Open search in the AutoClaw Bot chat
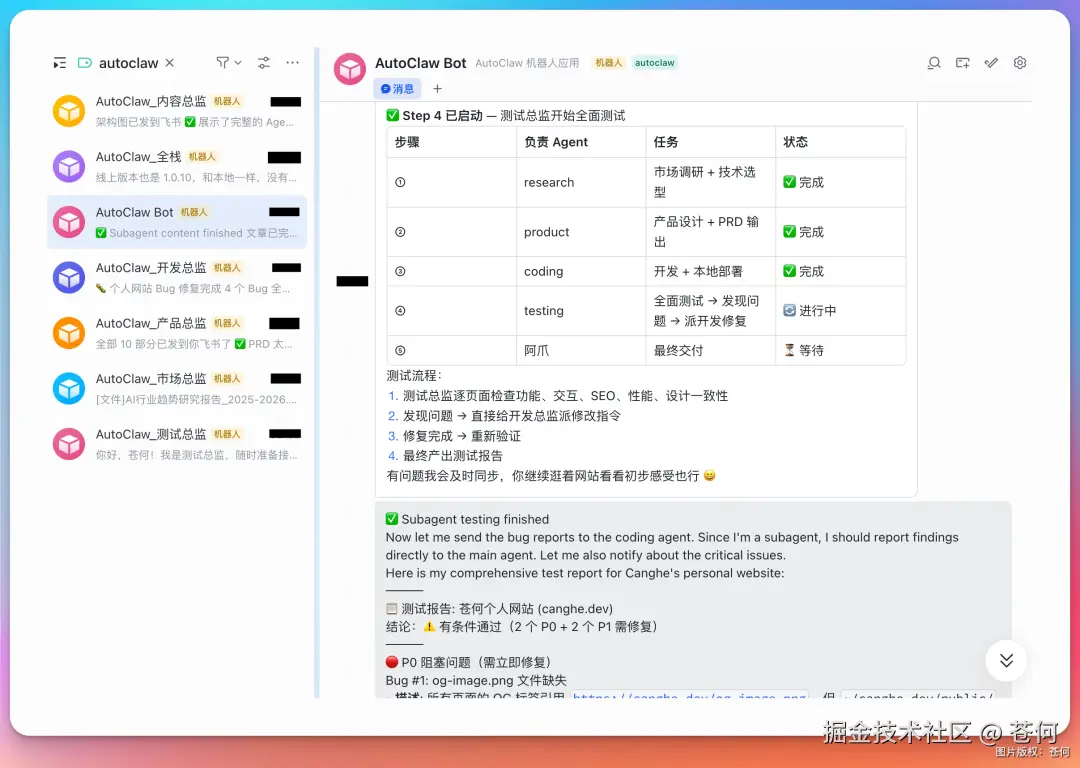 coord(934,62)
